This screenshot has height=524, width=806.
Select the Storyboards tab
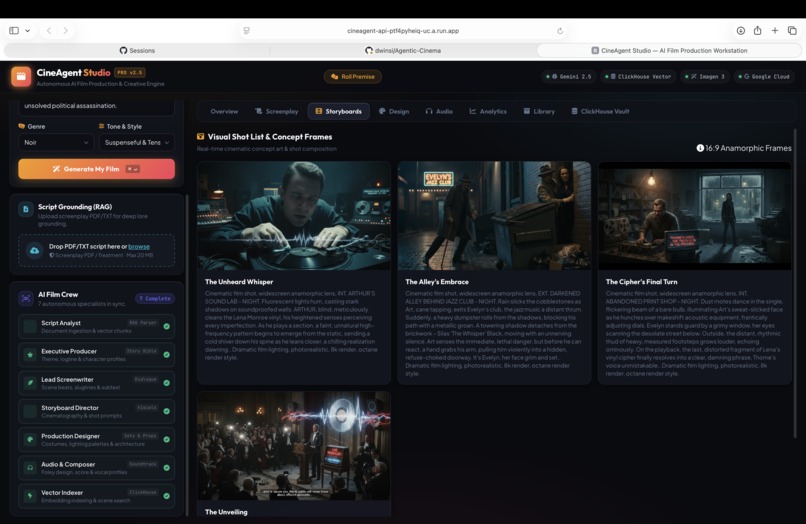click(338, 111)
